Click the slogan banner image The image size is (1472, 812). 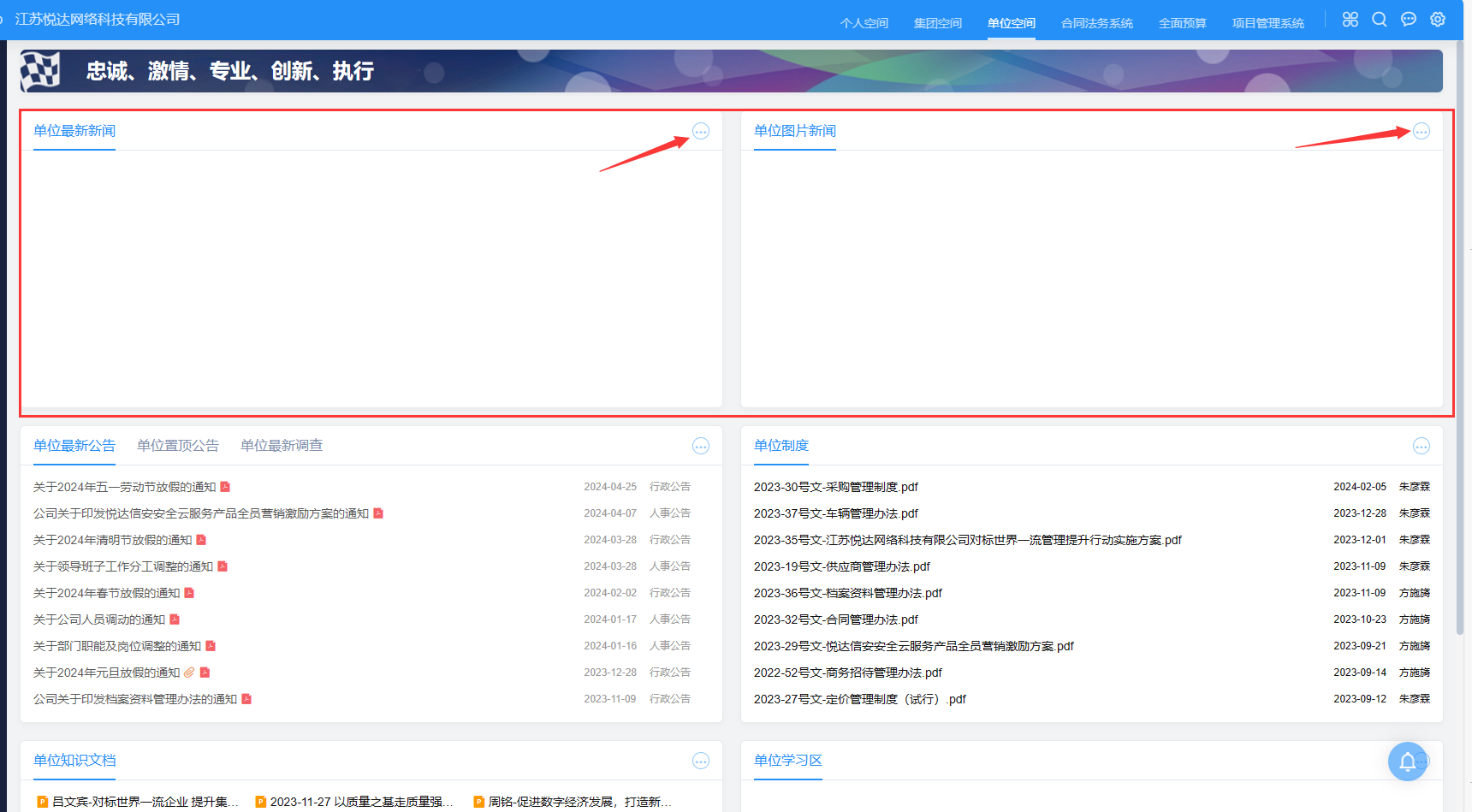(731, 71)
